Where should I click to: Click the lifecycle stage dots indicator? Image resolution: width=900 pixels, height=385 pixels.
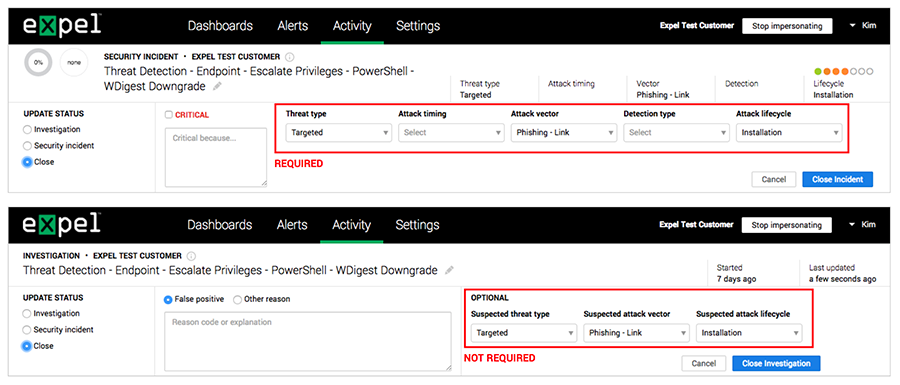[x=843, y=72]
